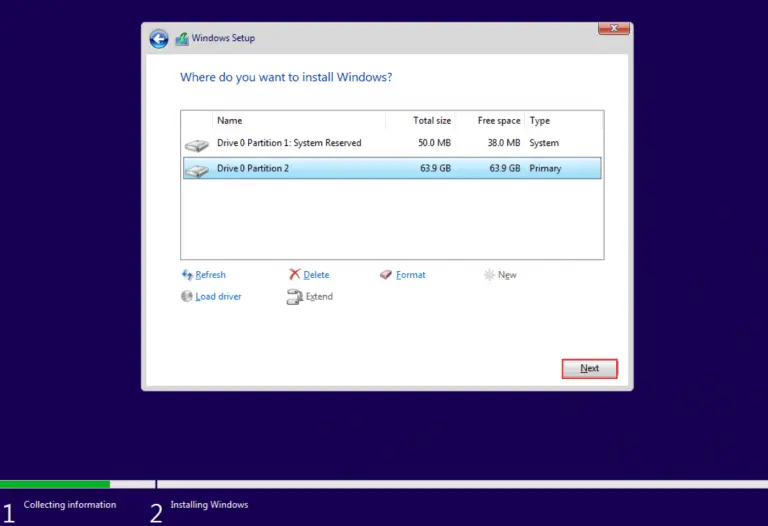This screenshot has width=768, height=526.
Task: Click the Installing Windows step label
Action: pyautogui.click(x=209, y=504)
